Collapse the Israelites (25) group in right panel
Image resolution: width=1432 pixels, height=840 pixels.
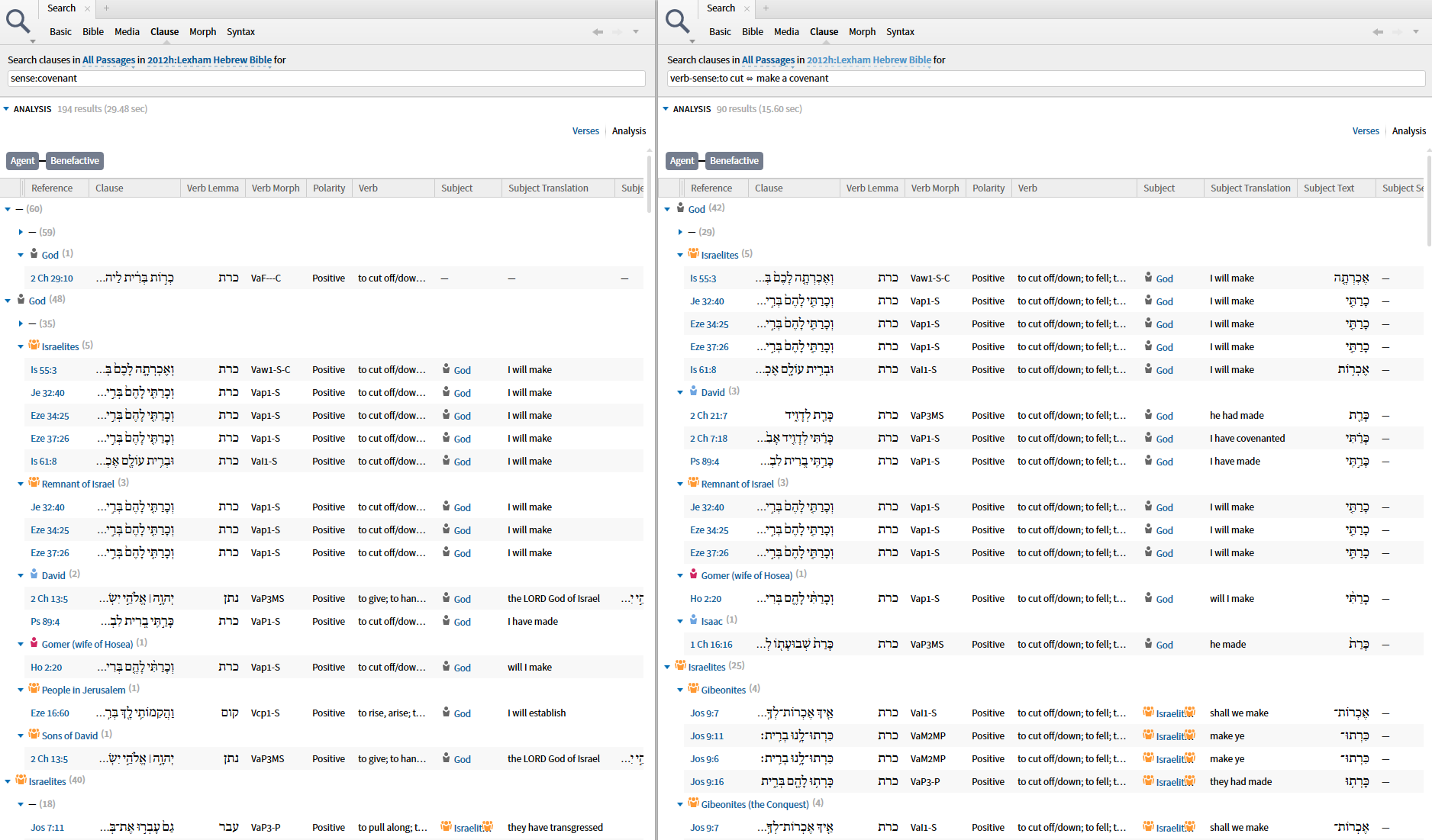coord(667,667)
